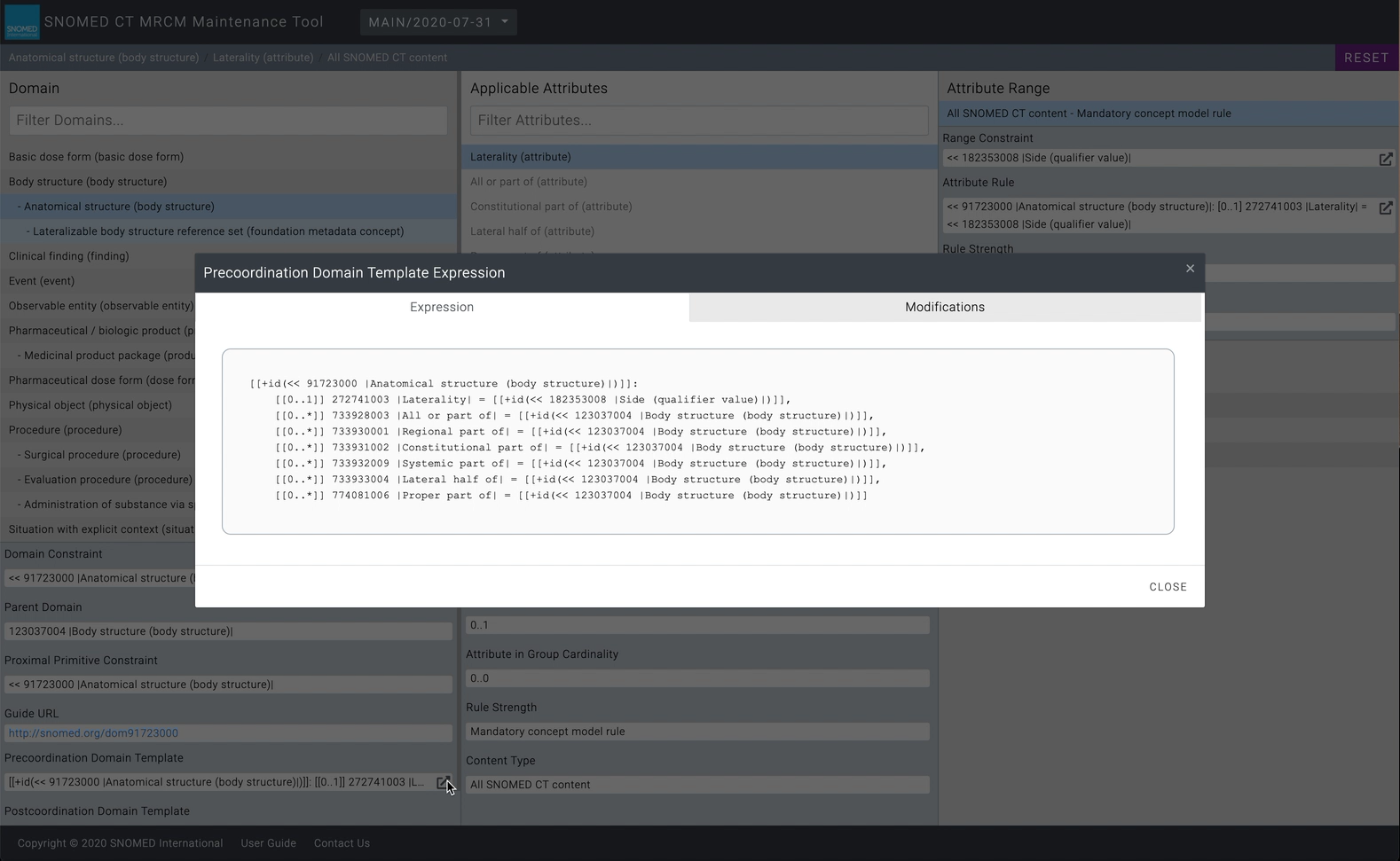Select Lateral half of (attribute)
Screen dimensions: 1400x861
click(x=699, y=231)
